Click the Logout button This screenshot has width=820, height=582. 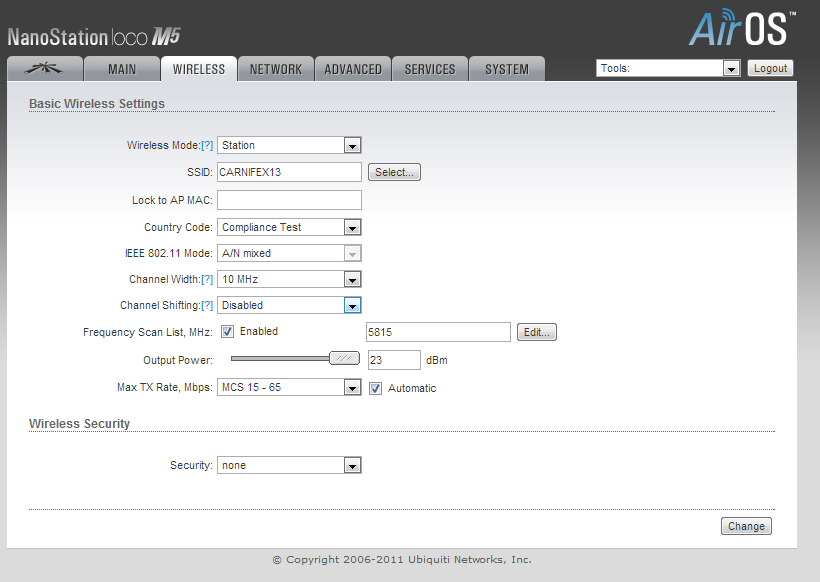coord(770,68)
